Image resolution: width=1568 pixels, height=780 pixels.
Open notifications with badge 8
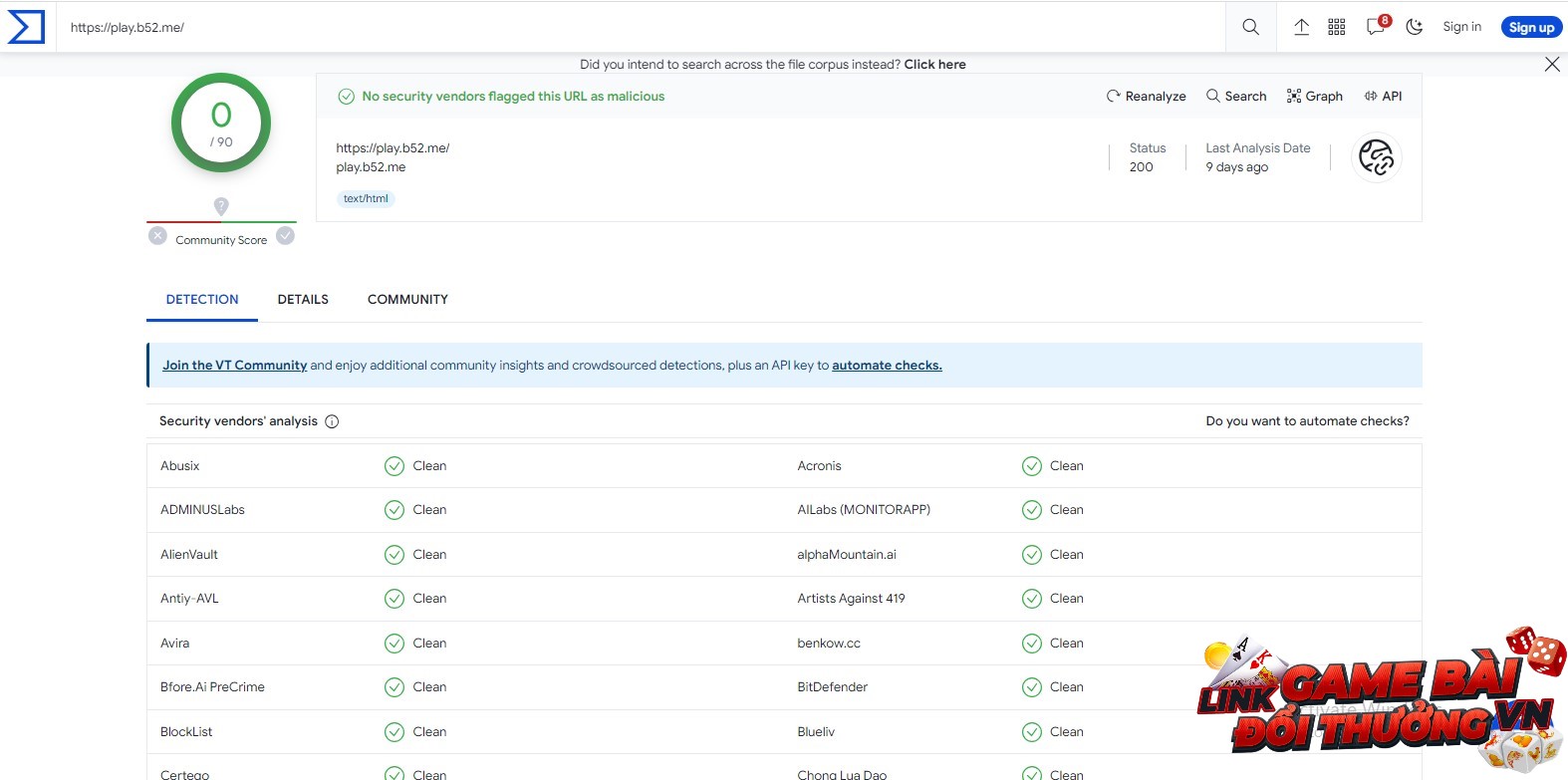[1378, 26]
